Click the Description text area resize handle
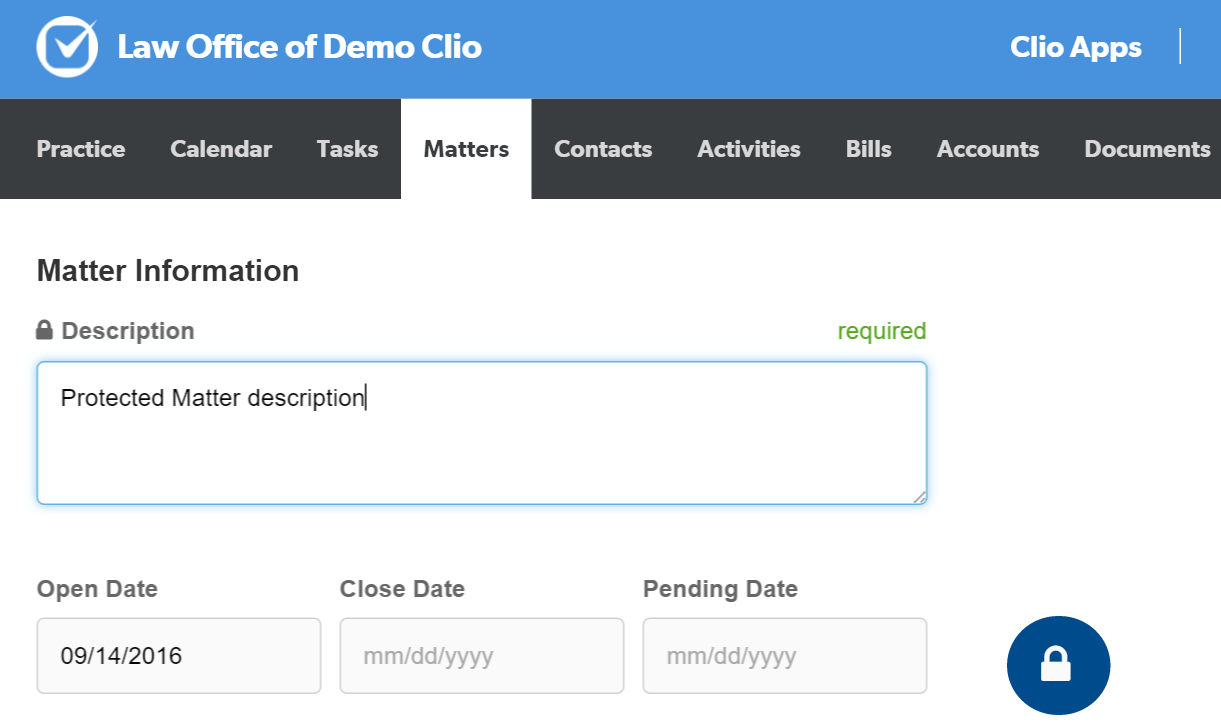Screen dimensions: 1221x723 coord(919,496)
